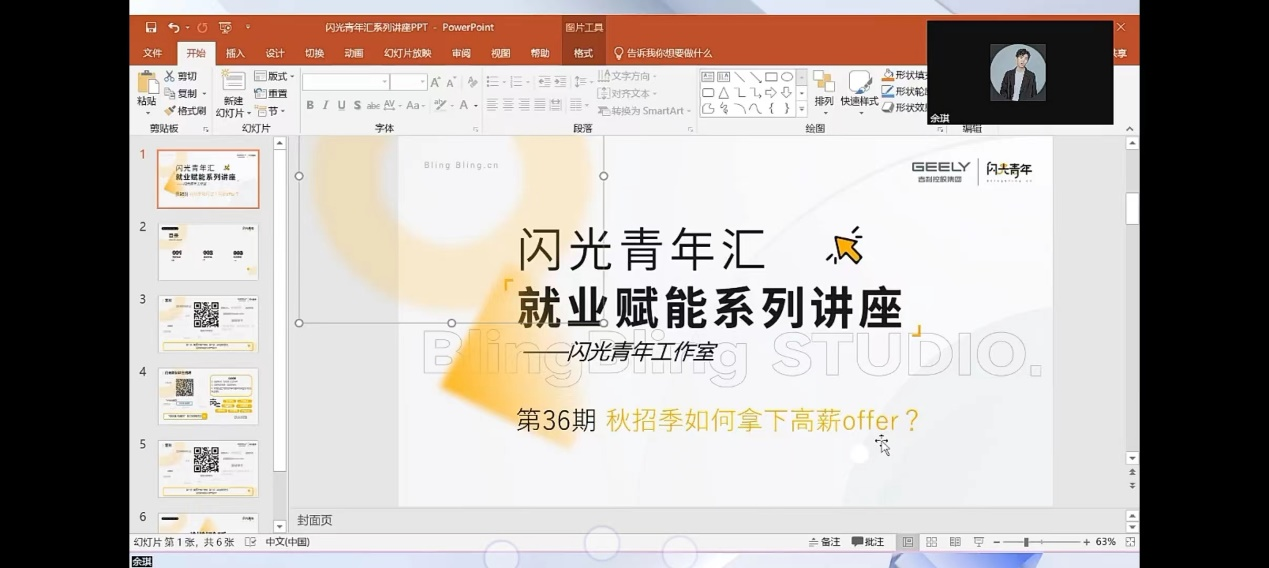Switch to the 动画 tab
The height and width of the screenshot is (568, 1269).
tap(354, 53)
